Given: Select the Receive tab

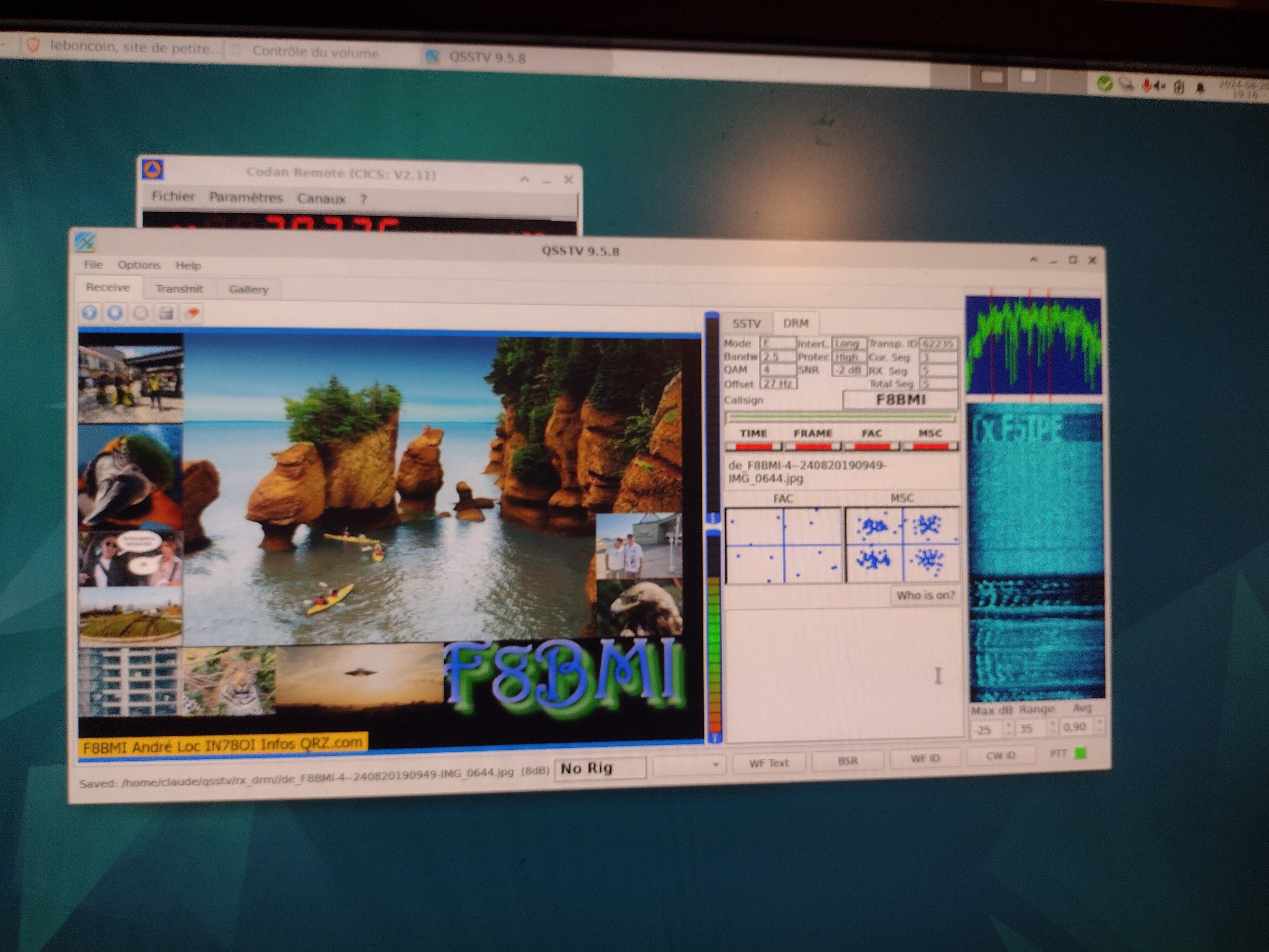Looking at the screenshot, I should coord(108,287).
